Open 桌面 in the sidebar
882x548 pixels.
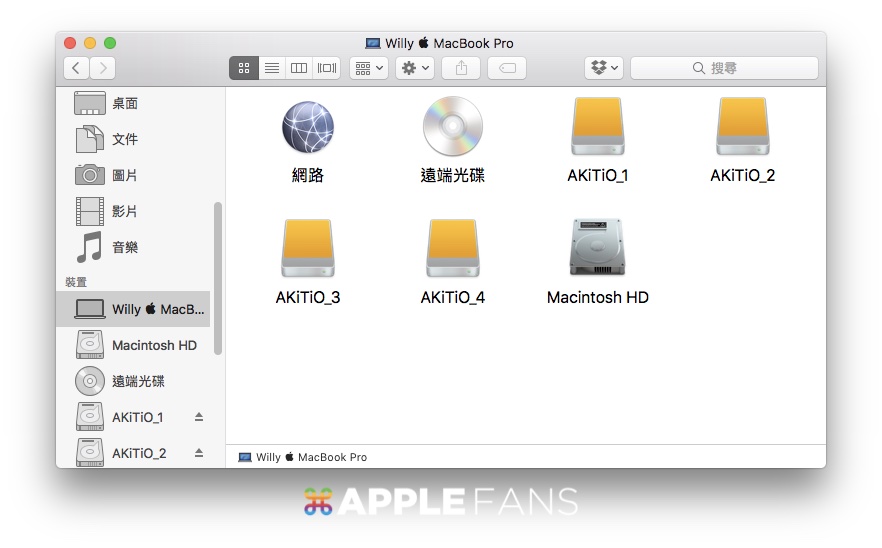[135, 104]
